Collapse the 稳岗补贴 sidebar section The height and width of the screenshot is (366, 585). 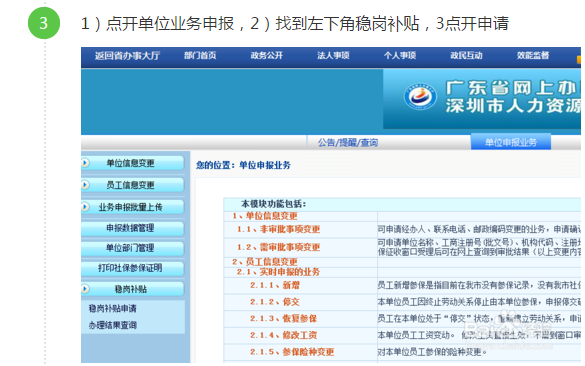click(x=132, y=289)
